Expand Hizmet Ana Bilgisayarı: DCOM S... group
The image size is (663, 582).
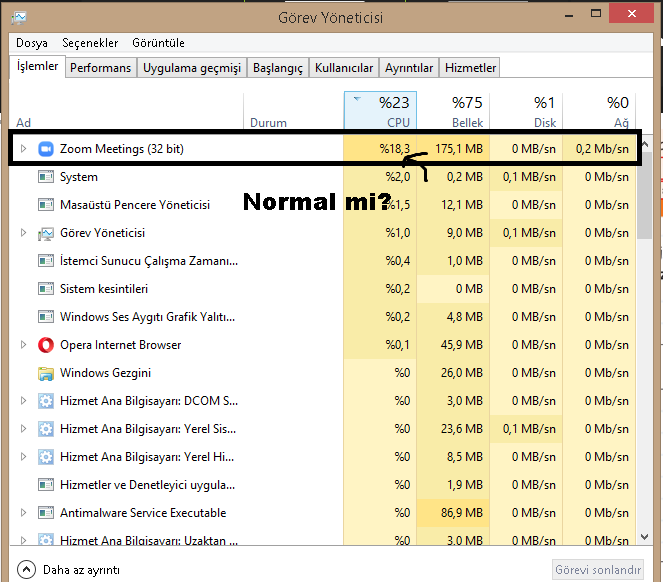(x=24, y=401)
